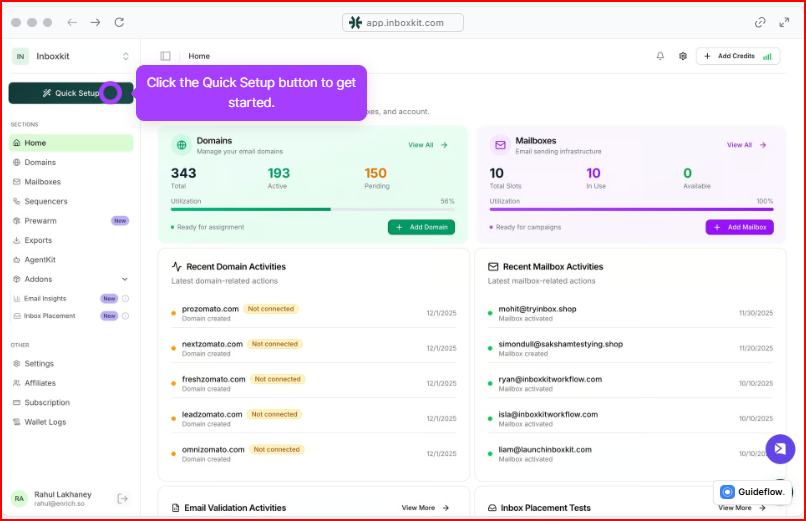Toggle the sidebar panel icon

click(166, 56)
